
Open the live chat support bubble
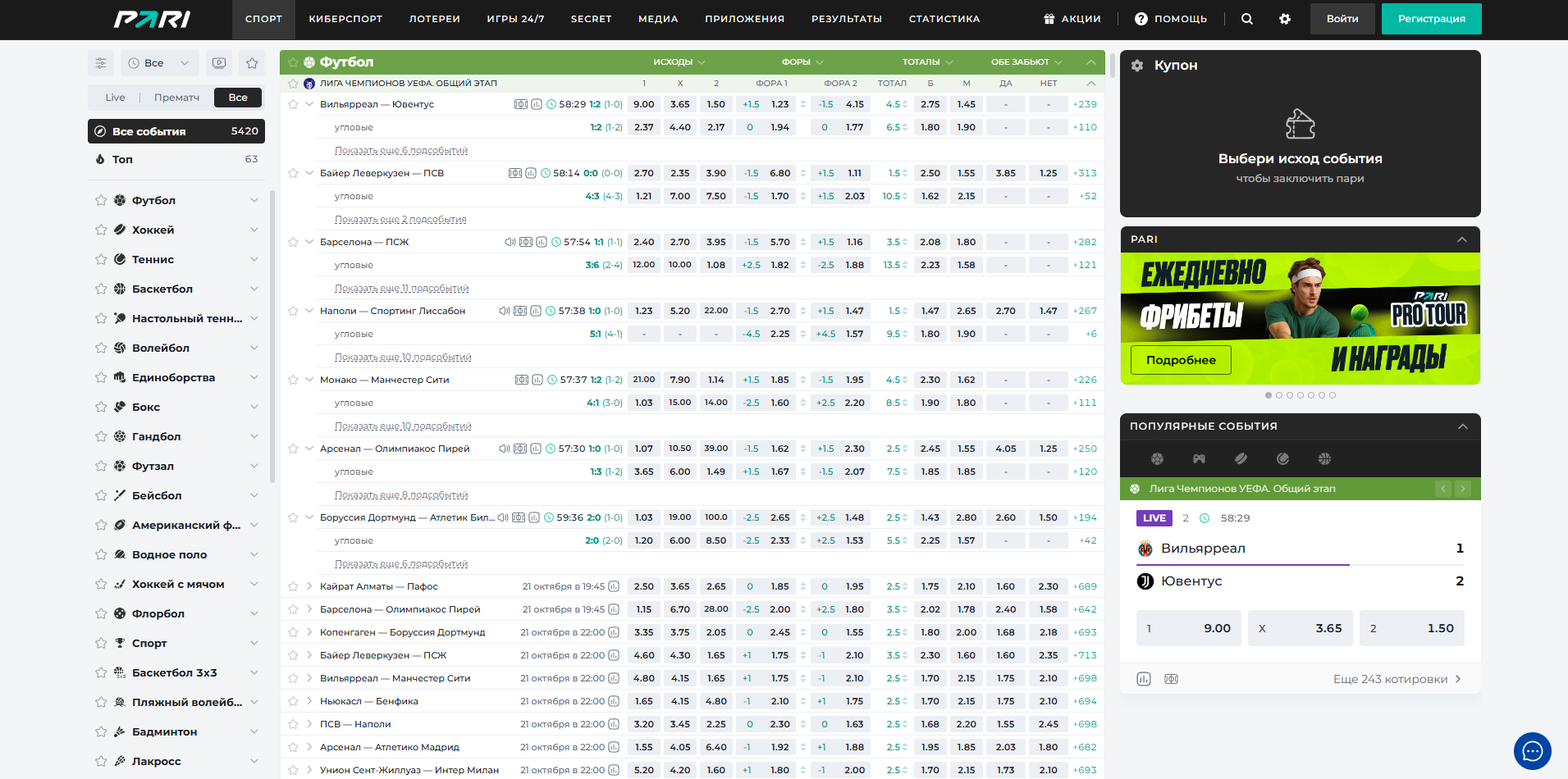point(1532,750)
